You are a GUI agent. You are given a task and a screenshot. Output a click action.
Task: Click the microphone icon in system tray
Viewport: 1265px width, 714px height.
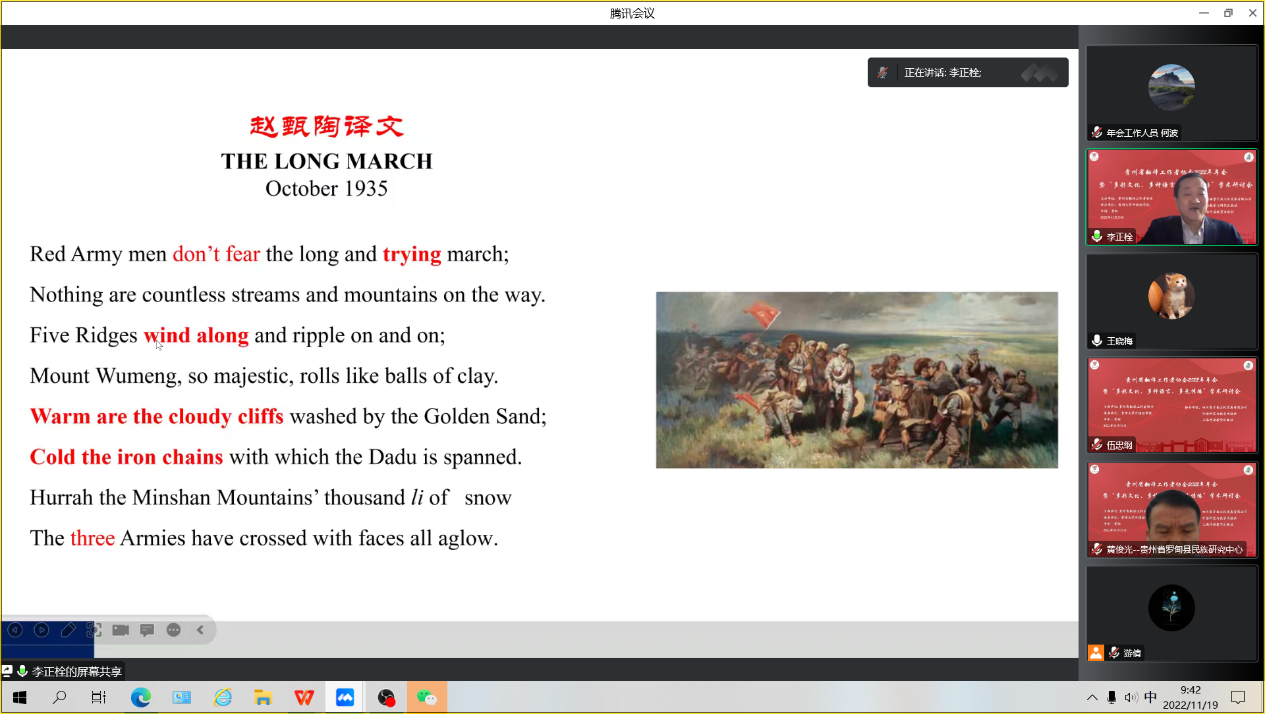pos(1111,698)
